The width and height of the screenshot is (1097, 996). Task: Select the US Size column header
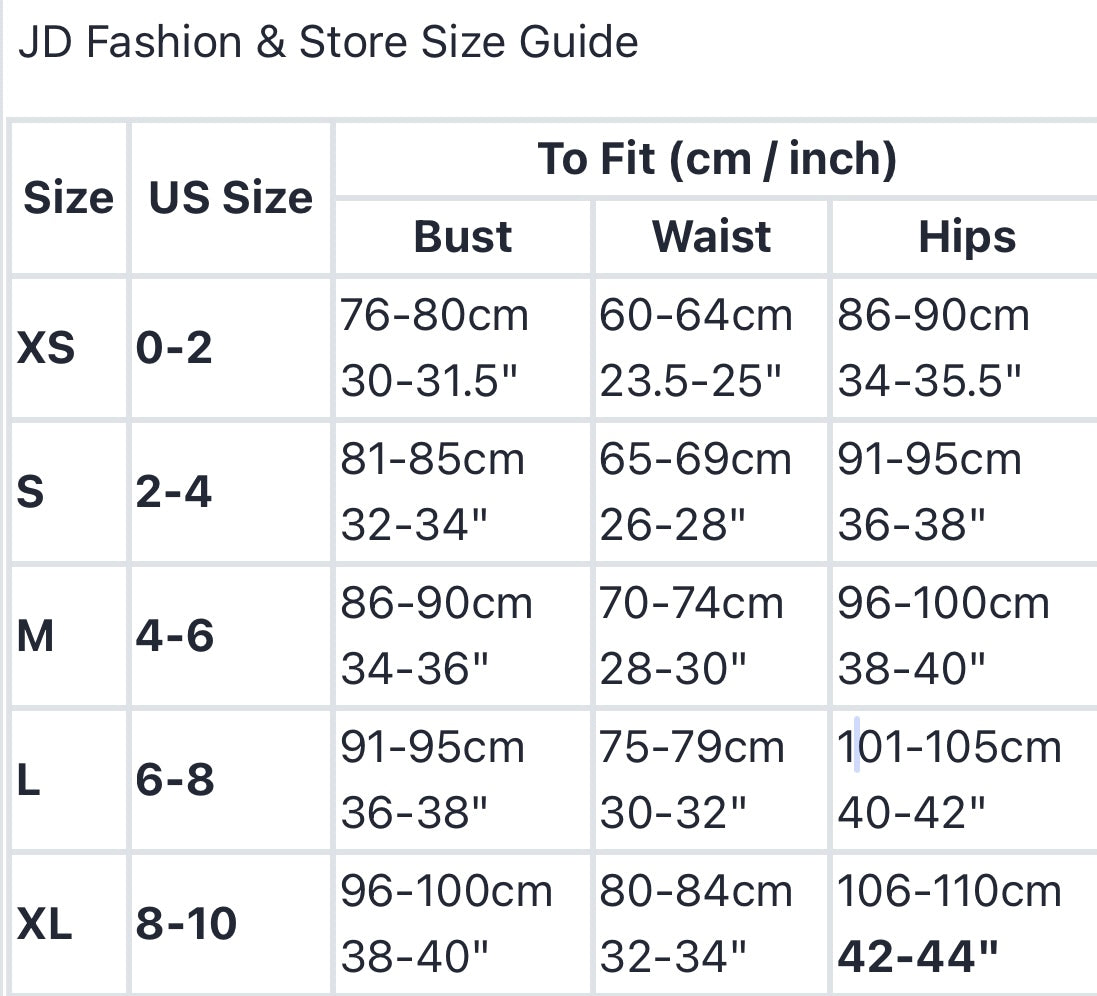pos(231,198)
